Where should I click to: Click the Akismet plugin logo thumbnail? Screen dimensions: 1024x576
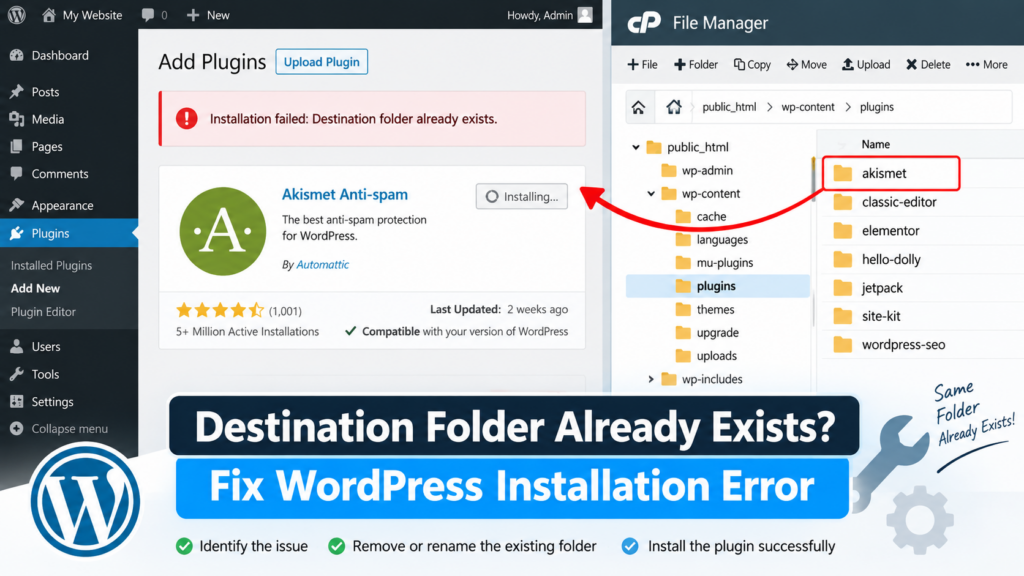[223, 231]
